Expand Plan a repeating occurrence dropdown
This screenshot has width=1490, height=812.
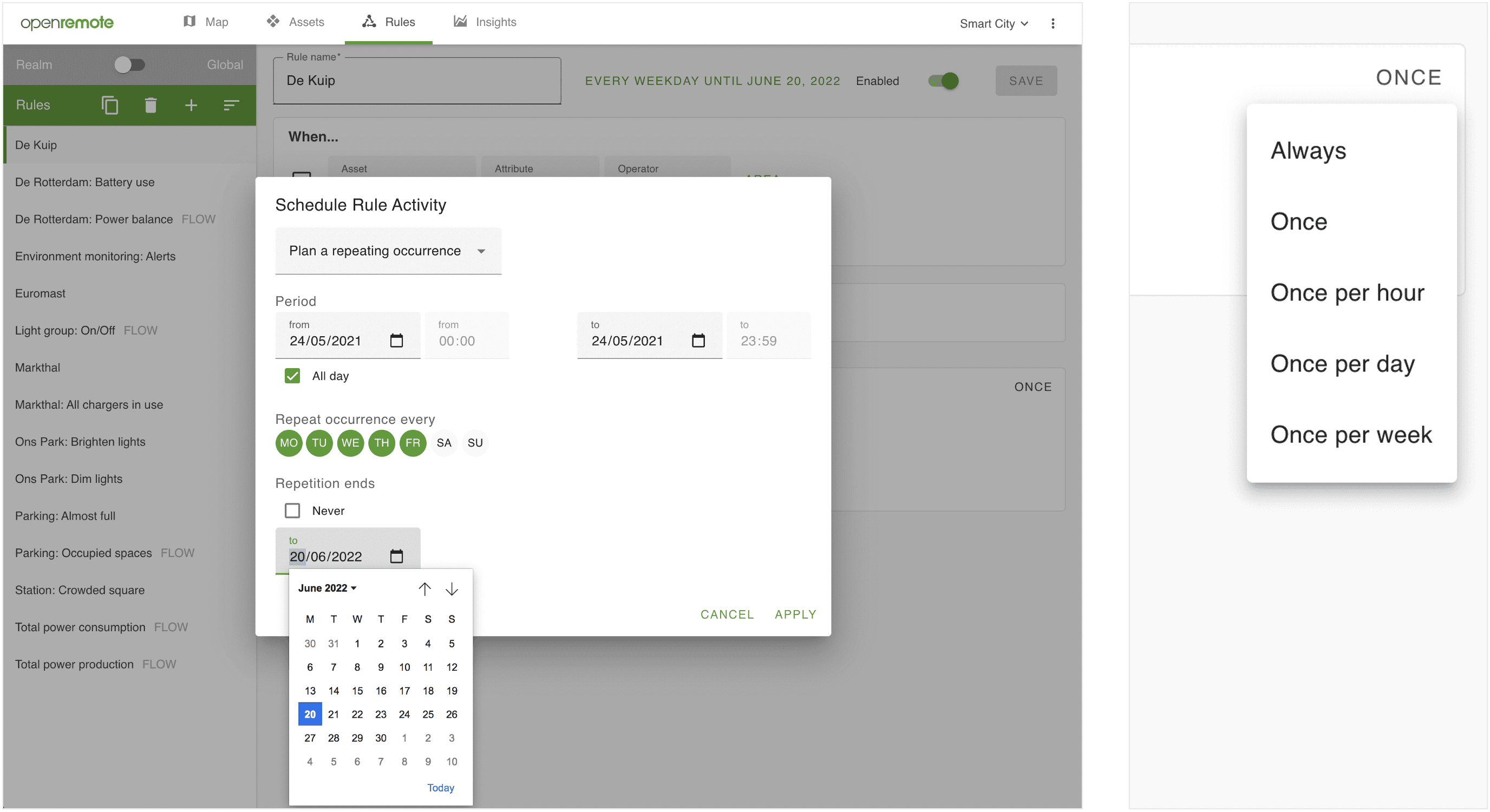(x=388, y=251)
